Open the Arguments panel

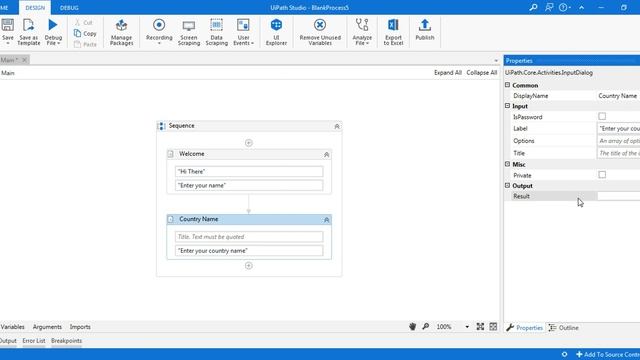coord(47,327)
